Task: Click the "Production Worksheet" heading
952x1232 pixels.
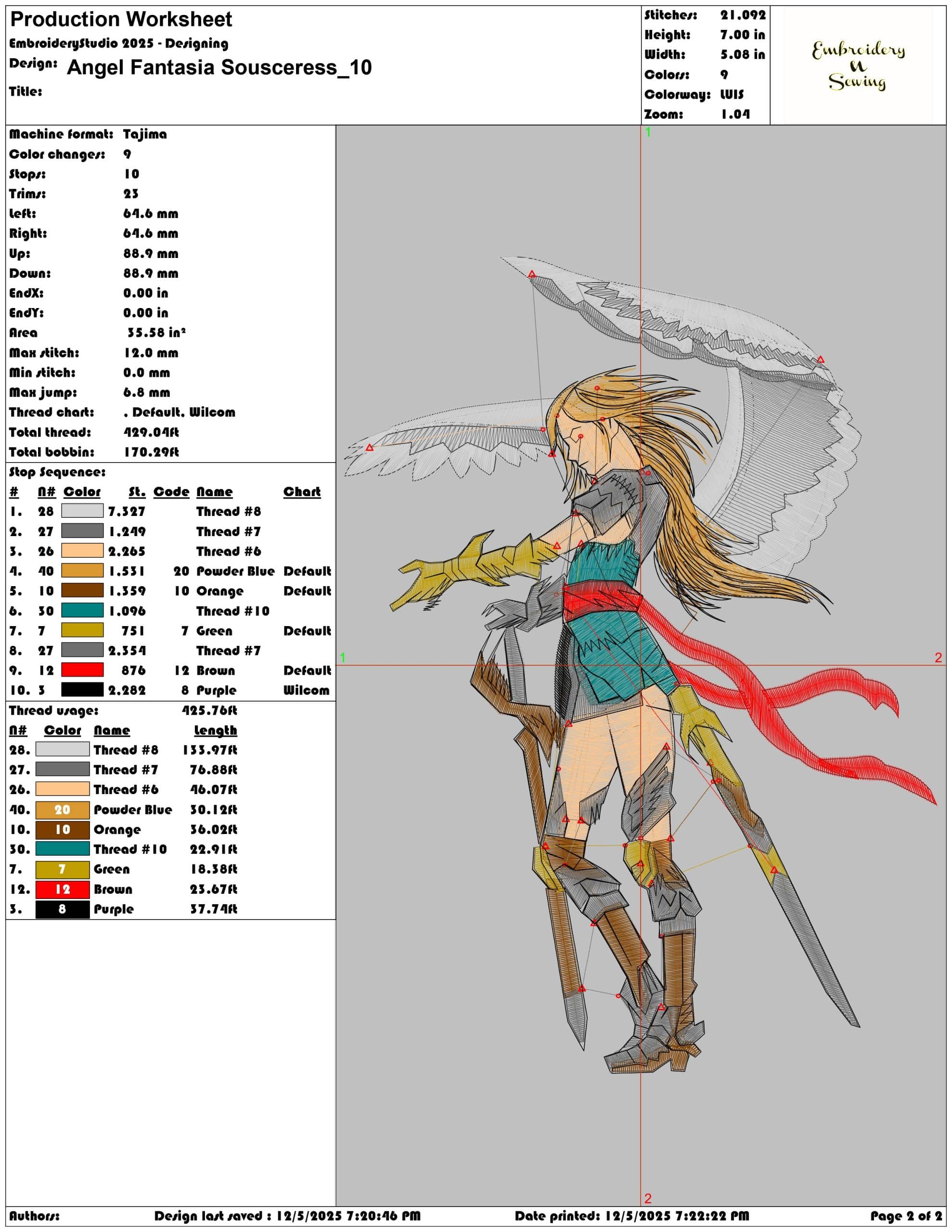Action: coord(121,20)
